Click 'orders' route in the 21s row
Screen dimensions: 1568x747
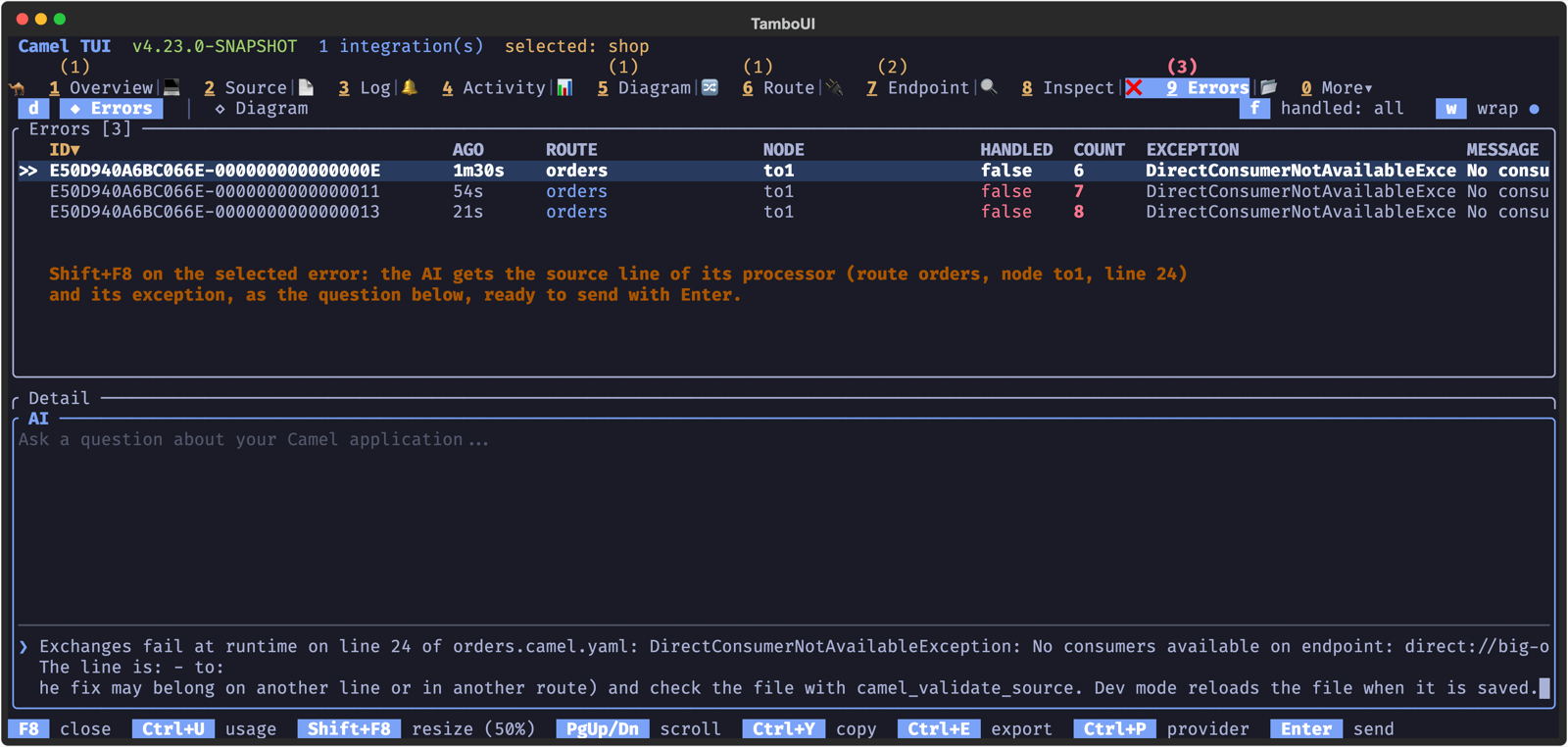tap(576, 212)
